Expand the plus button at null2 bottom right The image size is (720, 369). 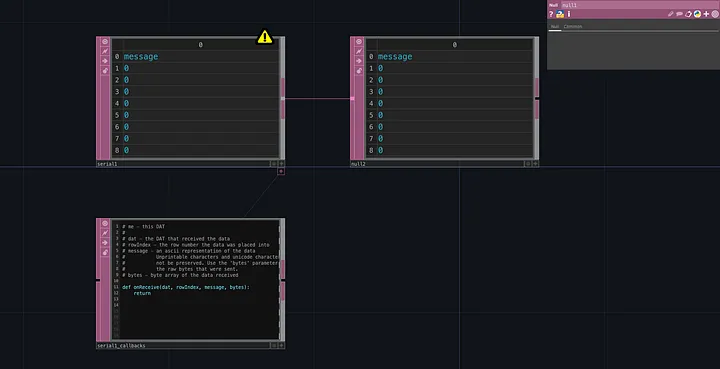click(535, 163)
